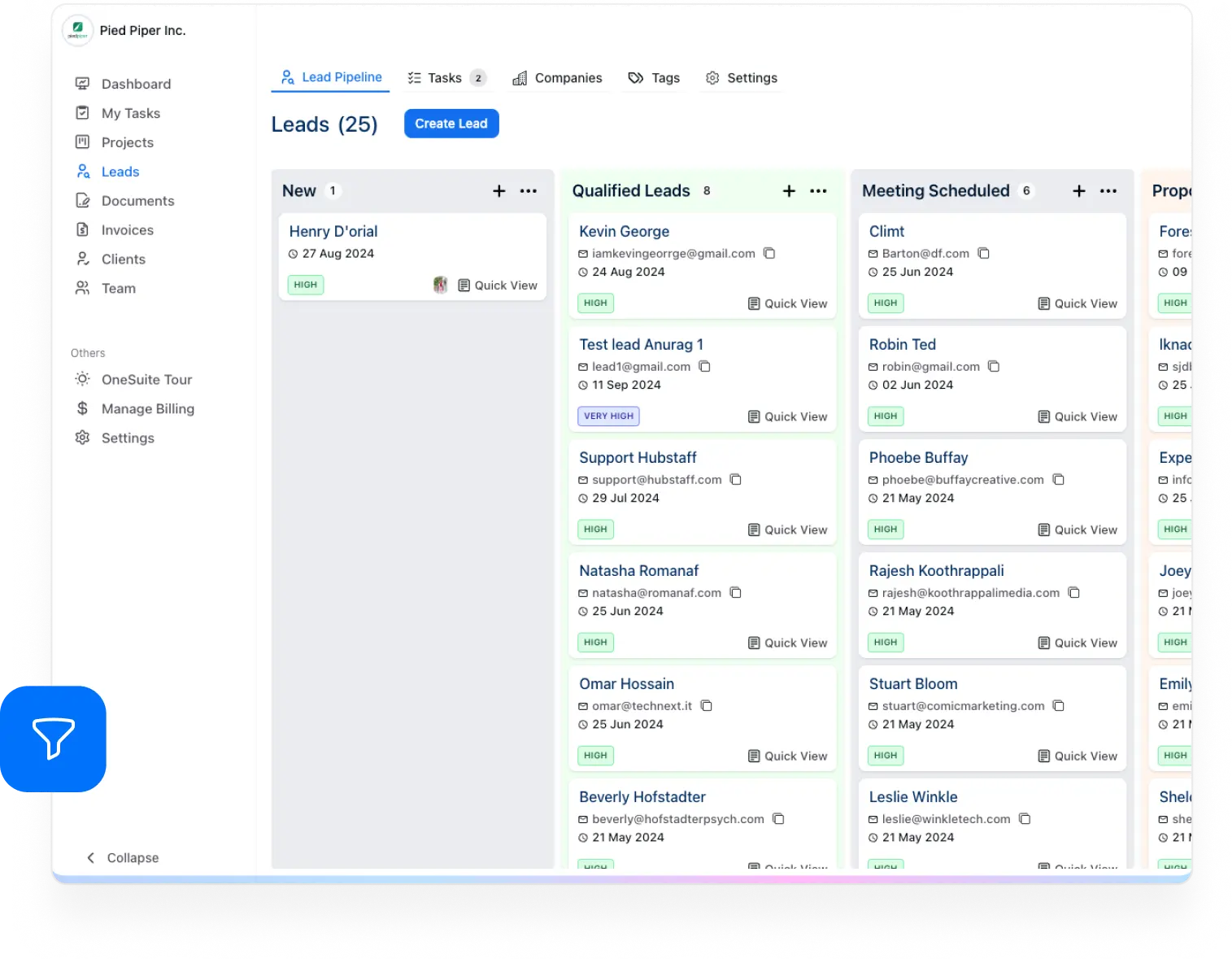Screen dimensions: 1232x959
Task: Switch to the Lead Pipeline tab
Action: click(331, 77)
